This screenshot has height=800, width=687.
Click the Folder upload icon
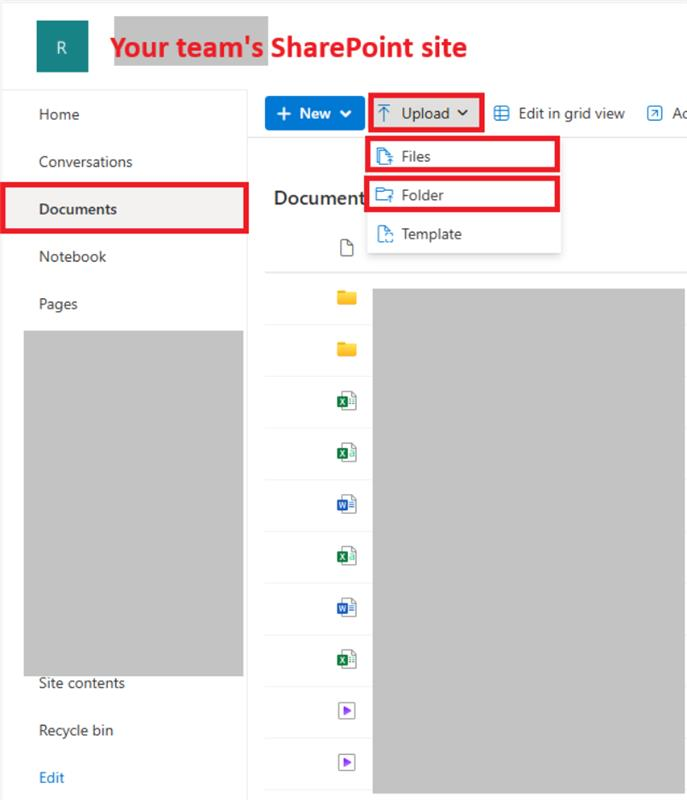tap(384, 194)
